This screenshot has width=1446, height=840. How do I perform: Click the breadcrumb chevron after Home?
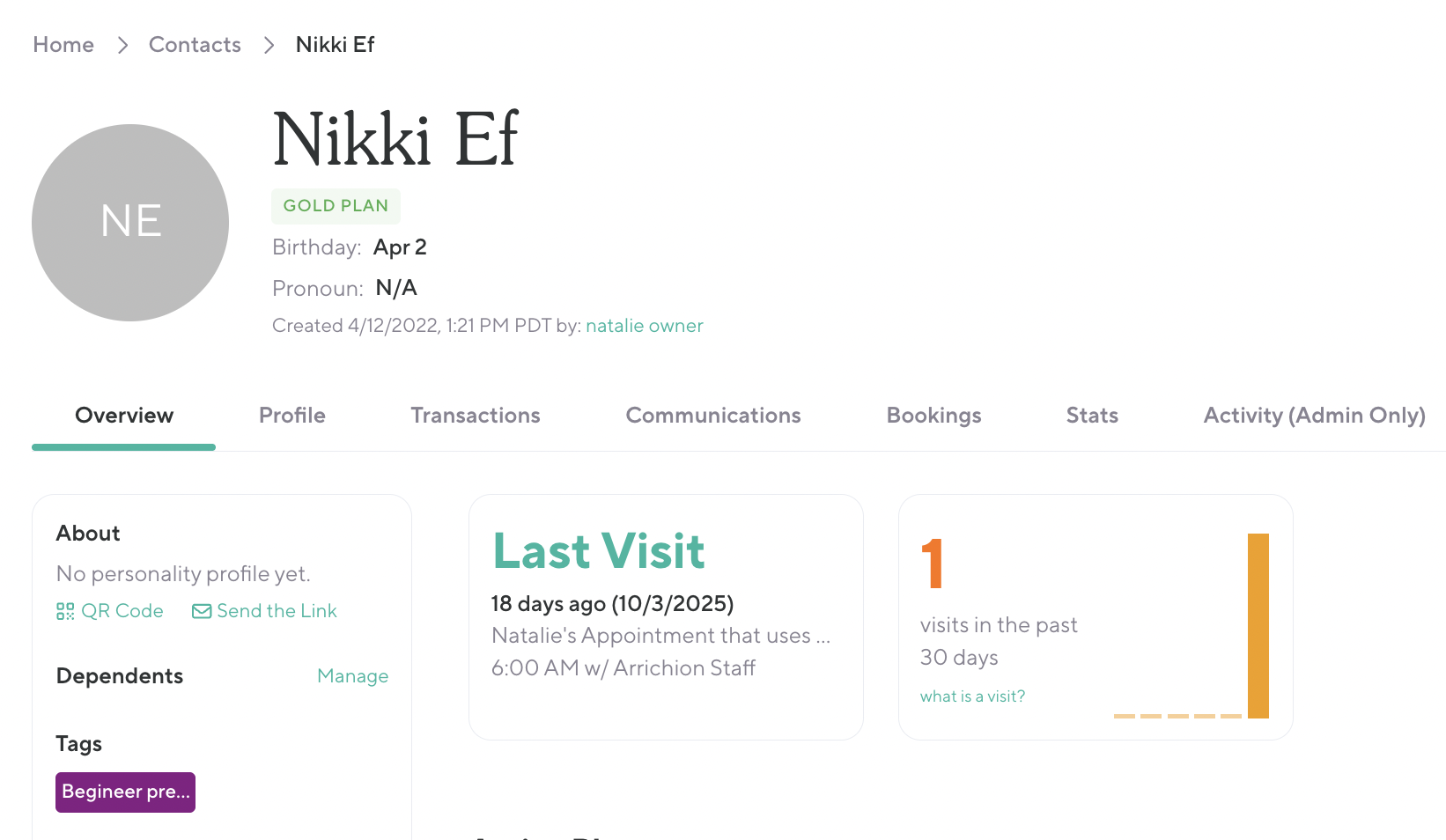pyautogui.click(x=122, y=45)
